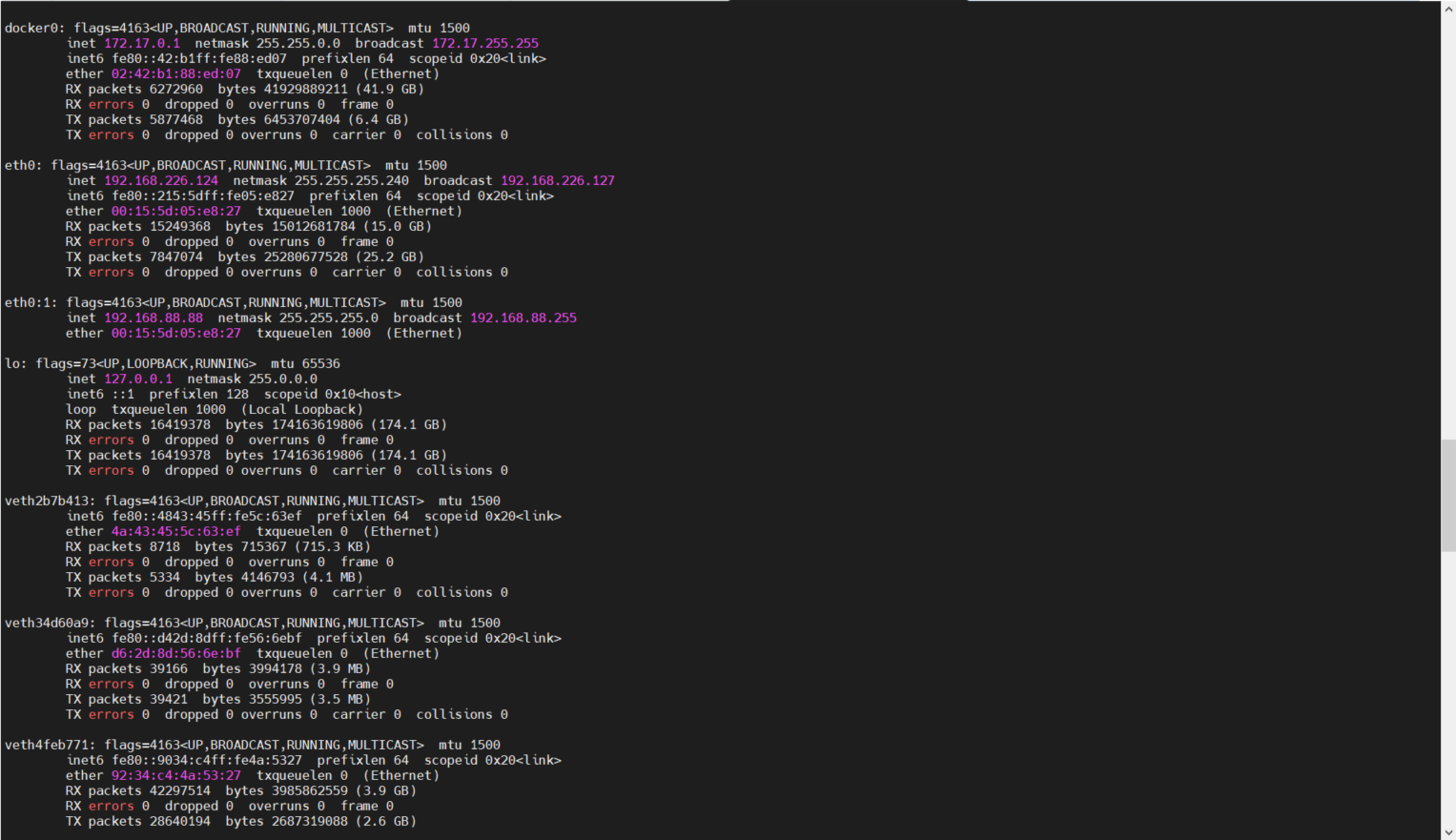Click docker0 inet address 172.17.0.1
This screenshot has height=840, width=1456.
click(x=142, y=44)
